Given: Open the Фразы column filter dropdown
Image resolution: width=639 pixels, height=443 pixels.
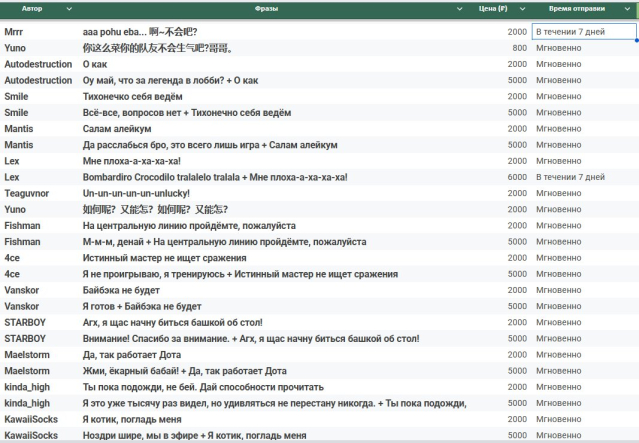Looking at the screenshot, I should 459,9.
